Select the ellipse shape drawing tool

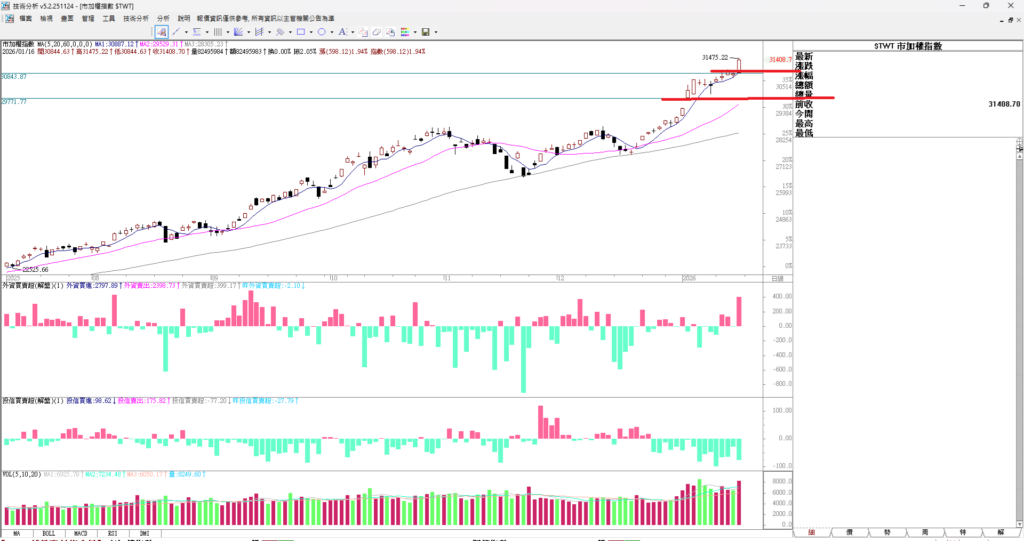tap(322, 32)
